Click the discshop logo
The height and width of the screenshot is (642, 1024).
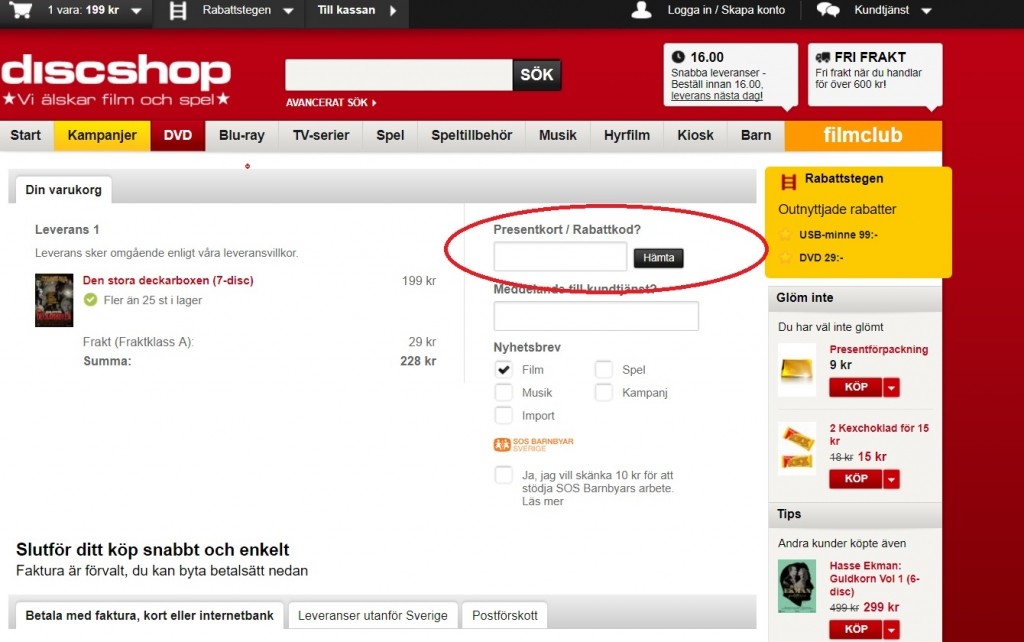click(116, 80)
